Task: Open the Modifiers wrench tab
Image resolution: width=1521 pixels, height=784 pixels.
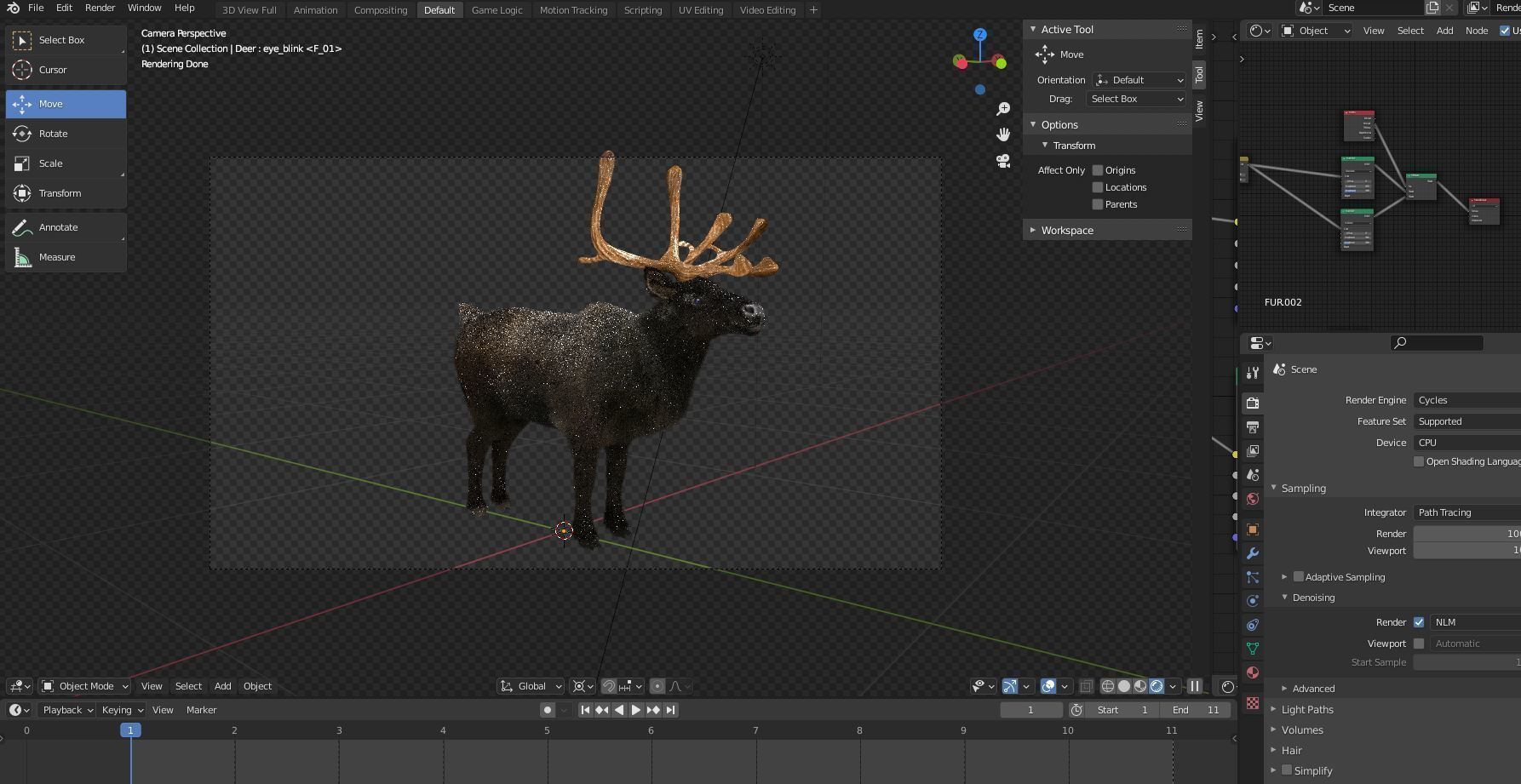Action: pos(1253,553)
